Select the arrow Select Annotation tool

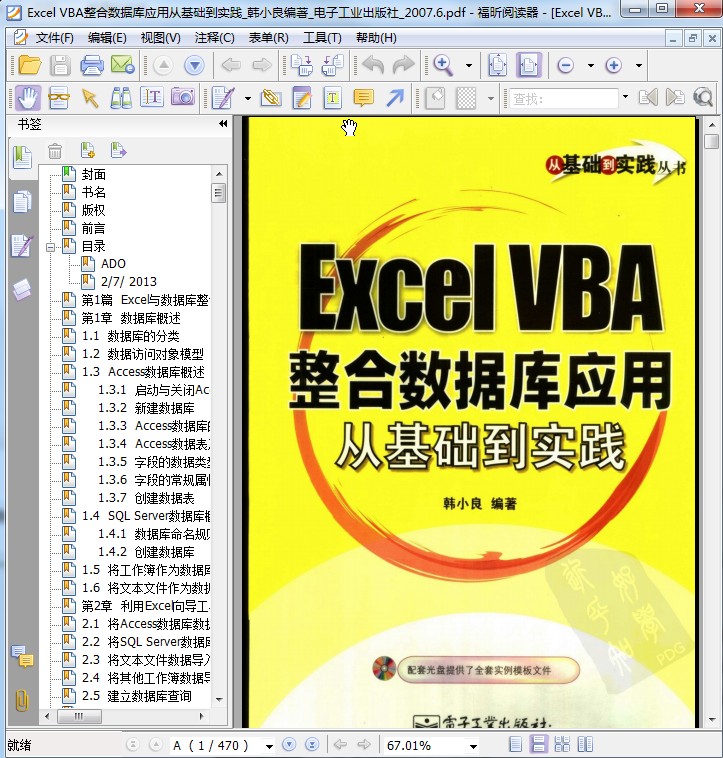[90, 99]
